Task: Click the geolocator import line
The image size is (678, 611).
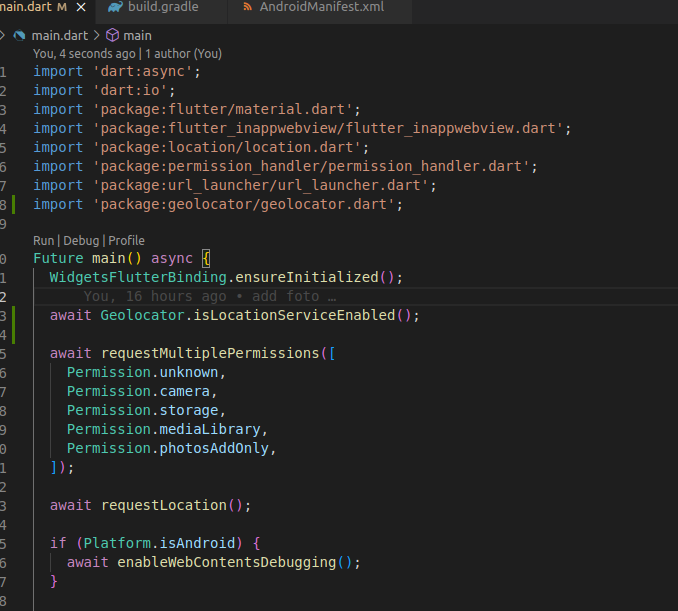Action: click(218, 205)
